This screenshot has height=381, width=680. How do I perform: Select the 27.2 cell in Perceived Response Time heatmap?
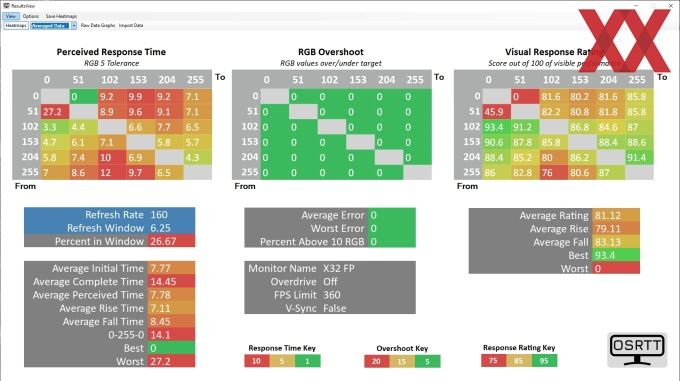point(55,112)
